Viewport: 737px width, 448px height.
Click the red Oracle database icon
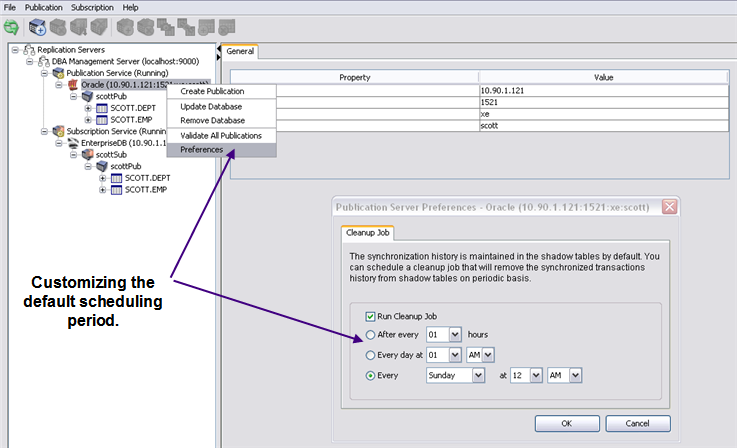[73, 85]
